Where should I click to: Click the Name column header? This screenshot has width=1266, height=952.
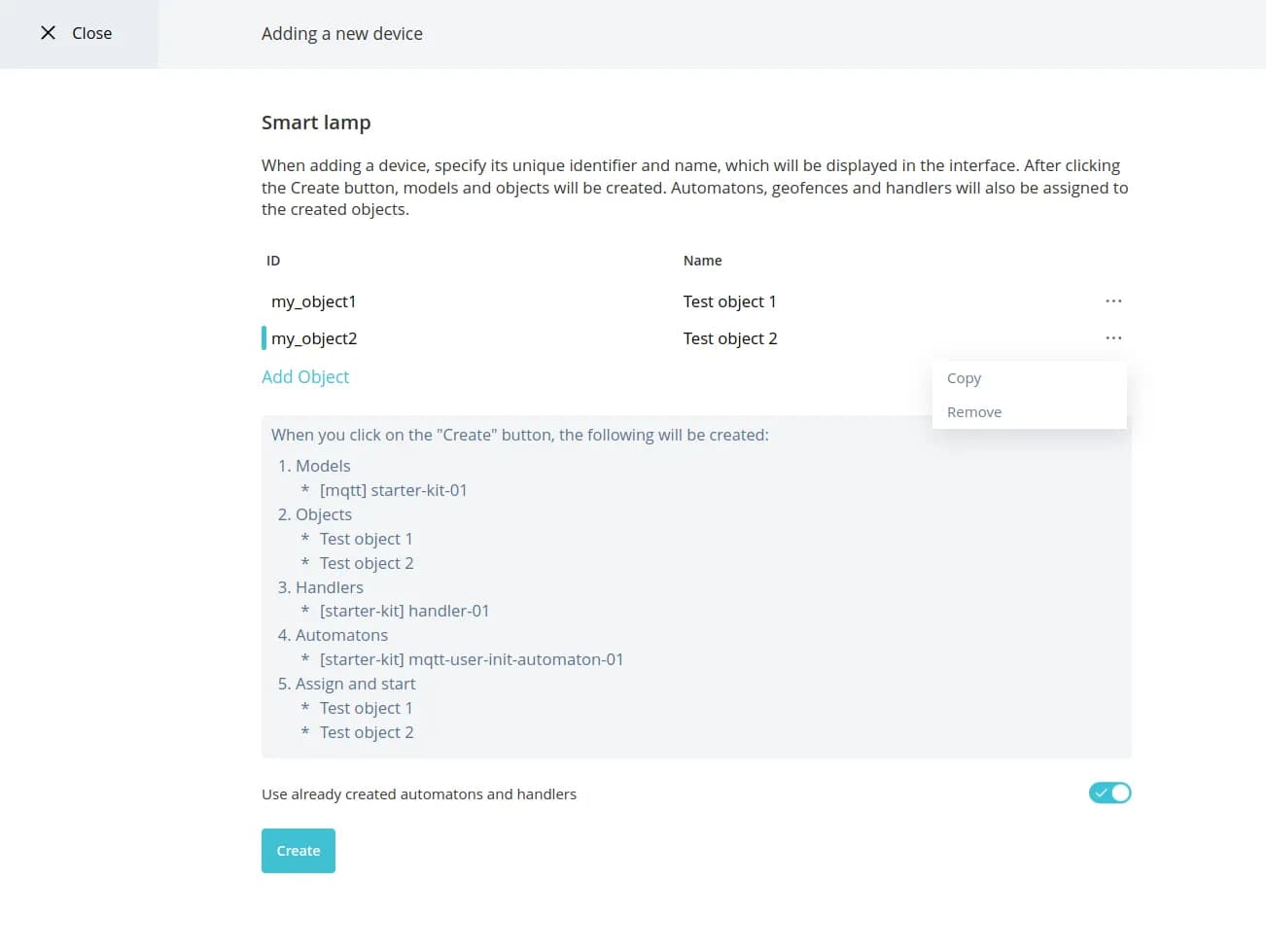pyautogui.click(x=702, y=261)
